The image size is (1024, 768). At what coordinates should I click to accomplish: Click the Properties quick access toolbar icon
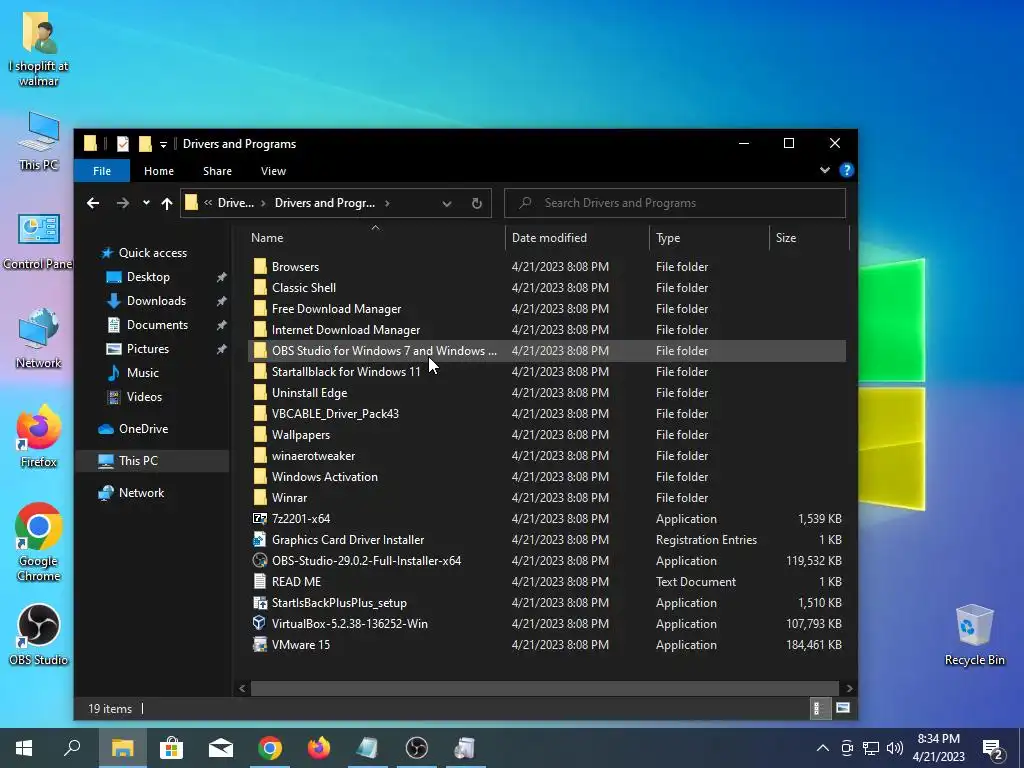(x=123, y=144)
